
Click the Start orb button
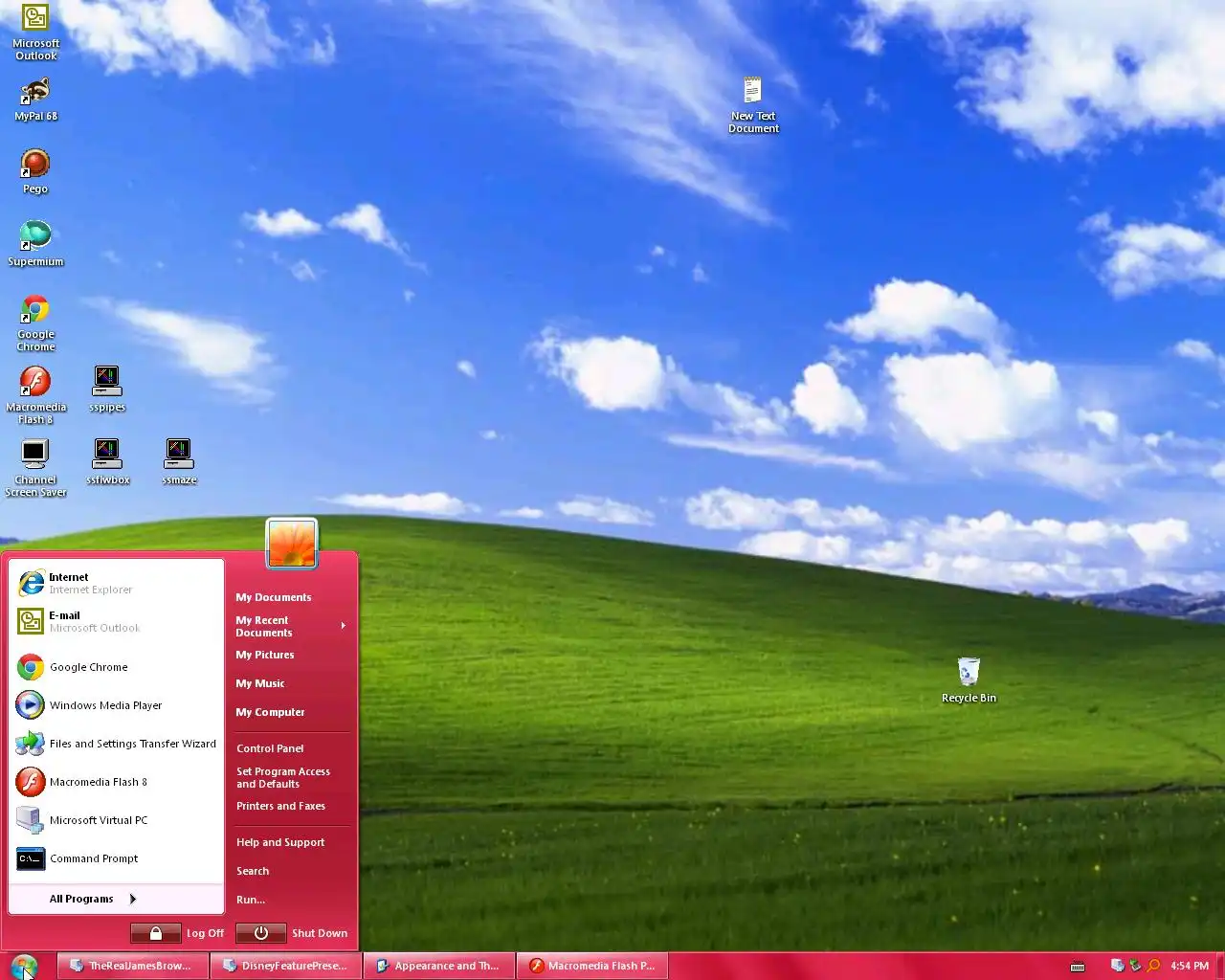pos(24,967)
